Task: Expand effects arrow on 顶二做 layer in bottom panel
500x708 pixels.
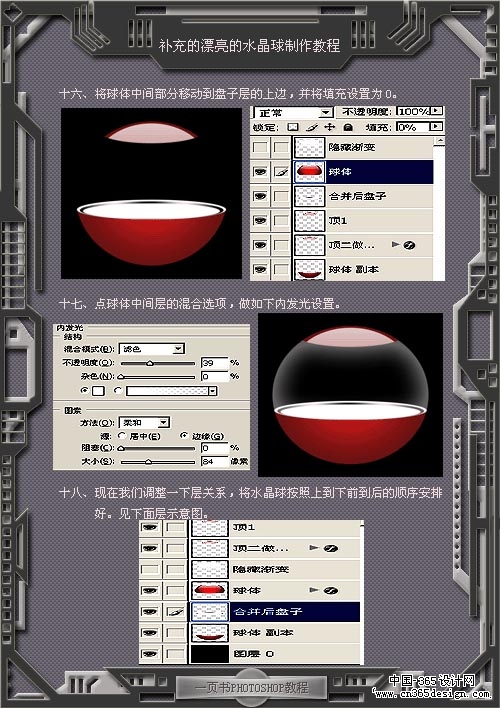Action: [x=314, y=548]
